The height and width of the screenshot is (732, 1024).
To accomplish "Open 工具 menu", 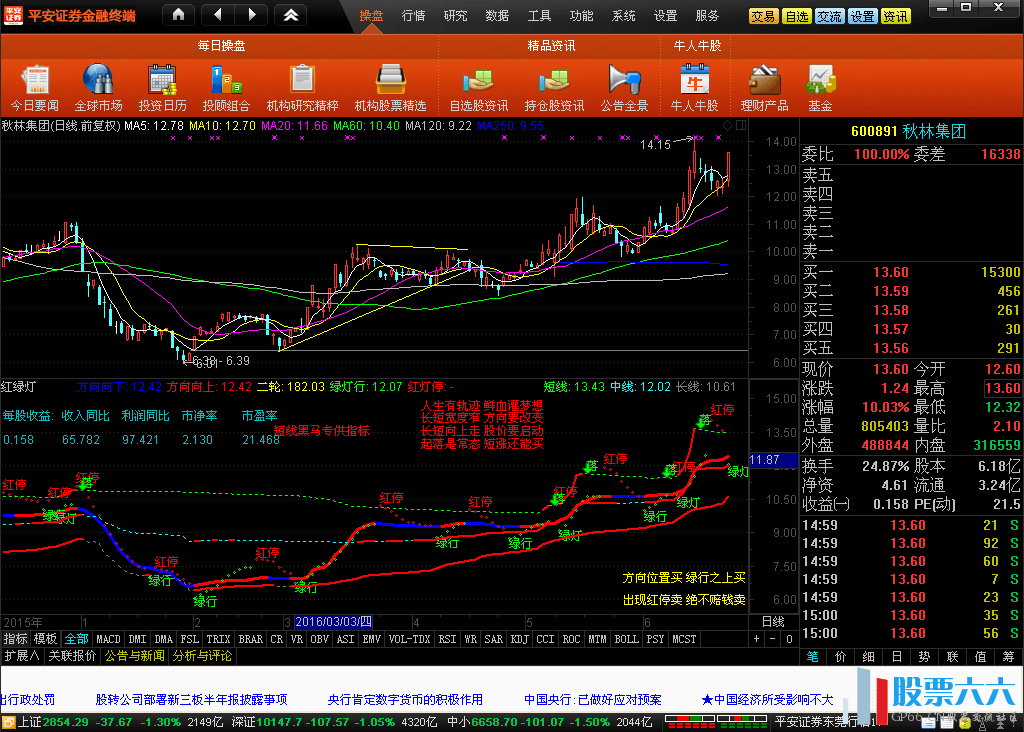I will 539,16.
